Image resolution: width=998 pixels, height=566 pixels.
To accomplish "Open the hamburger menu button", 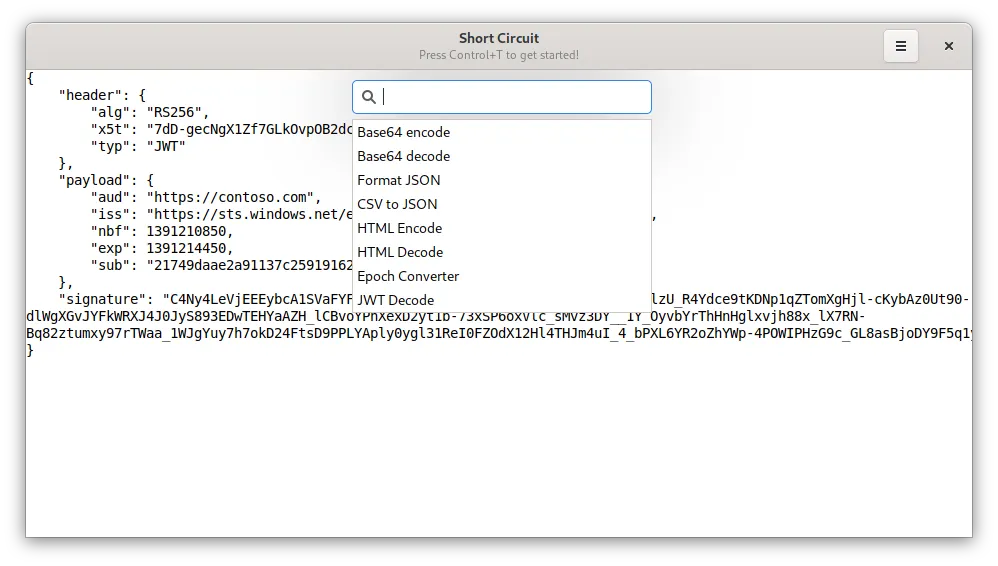I will (901, 46).
